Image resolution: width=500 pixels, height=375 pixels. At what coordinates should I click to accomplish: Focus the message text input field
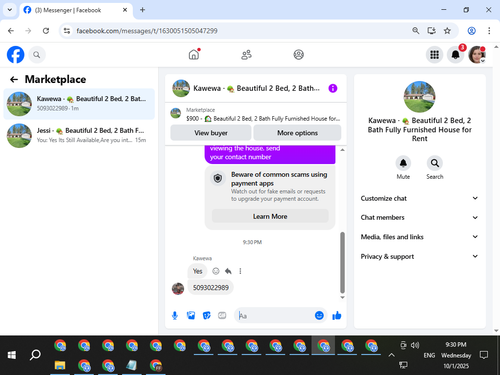[x=275, y=315]
